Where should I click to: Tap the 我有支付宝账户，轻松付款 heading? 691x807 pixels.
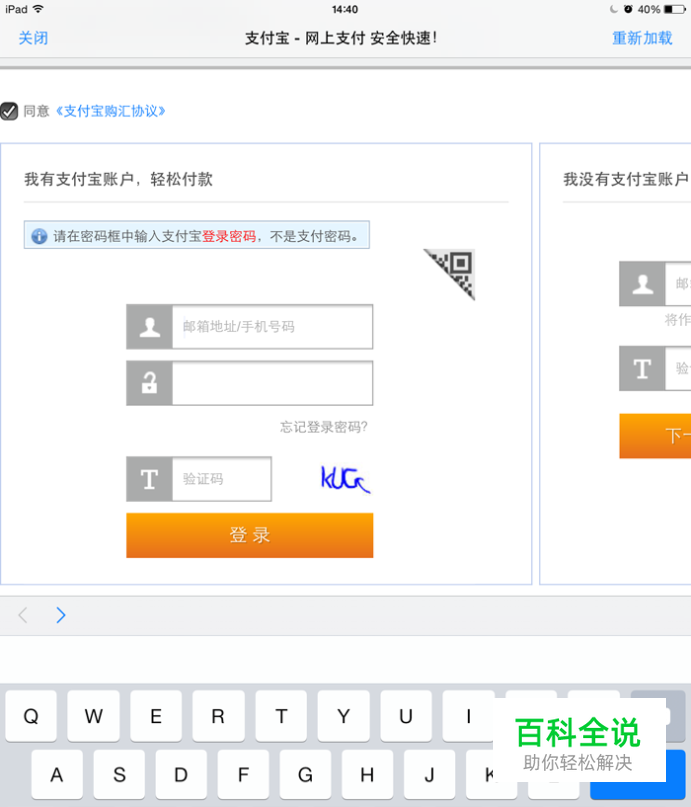click(118, 179)
